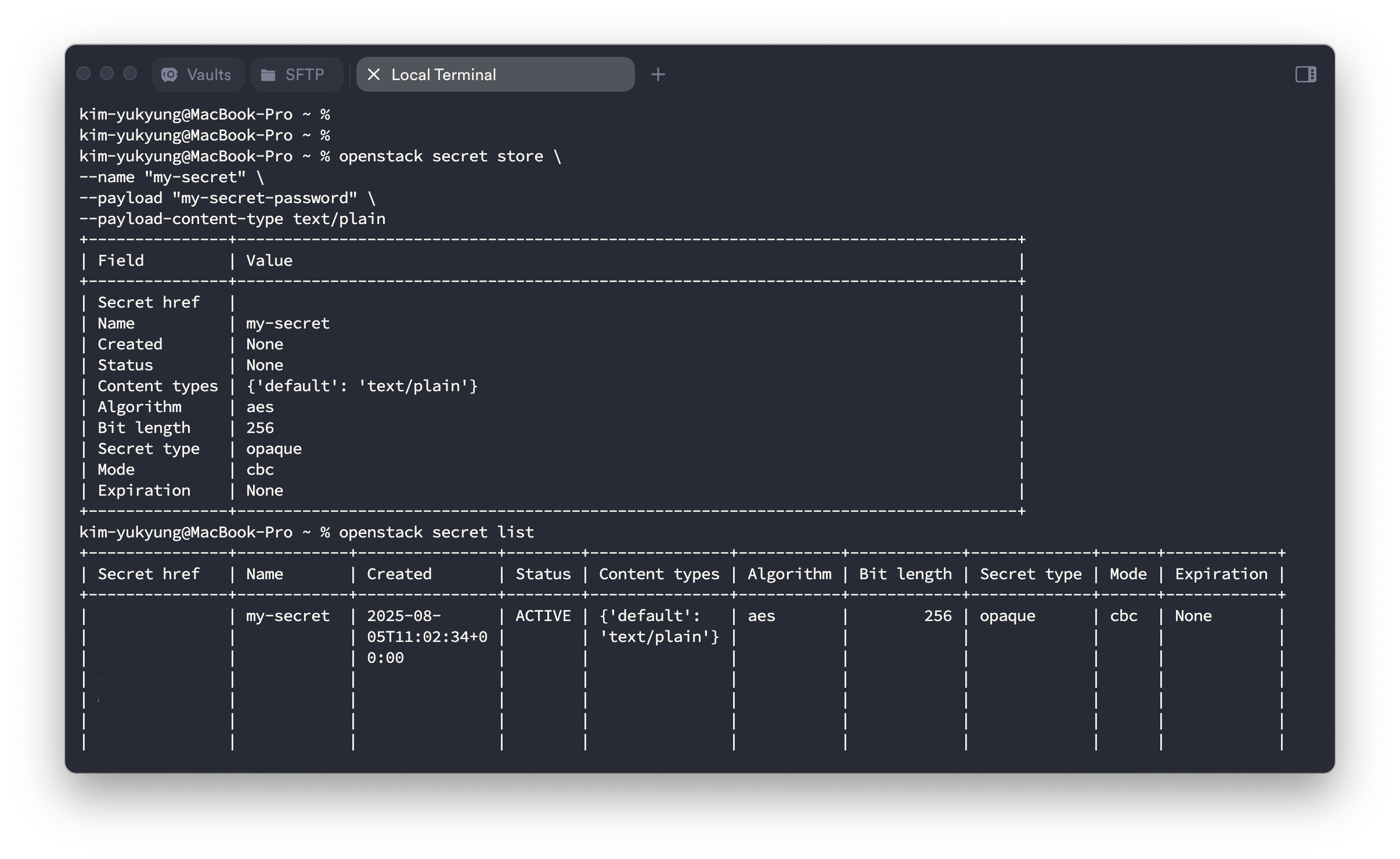This screenshot has width=1400, height=859.
Task: Click the middle minimize window light
Action: [107, 73]
